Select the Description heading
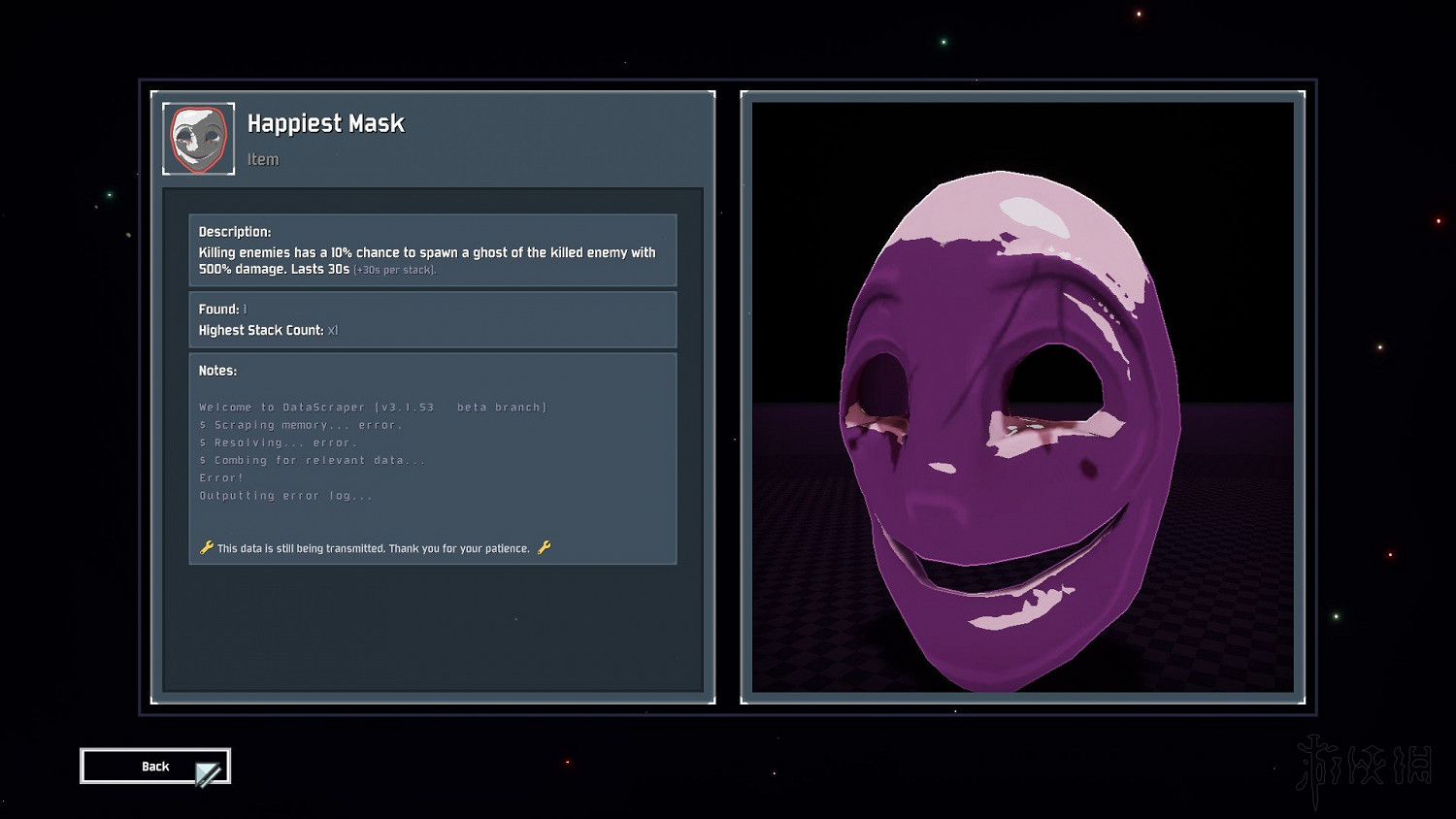This screenshot has width=1456, height=819. (x=235, y=232)
